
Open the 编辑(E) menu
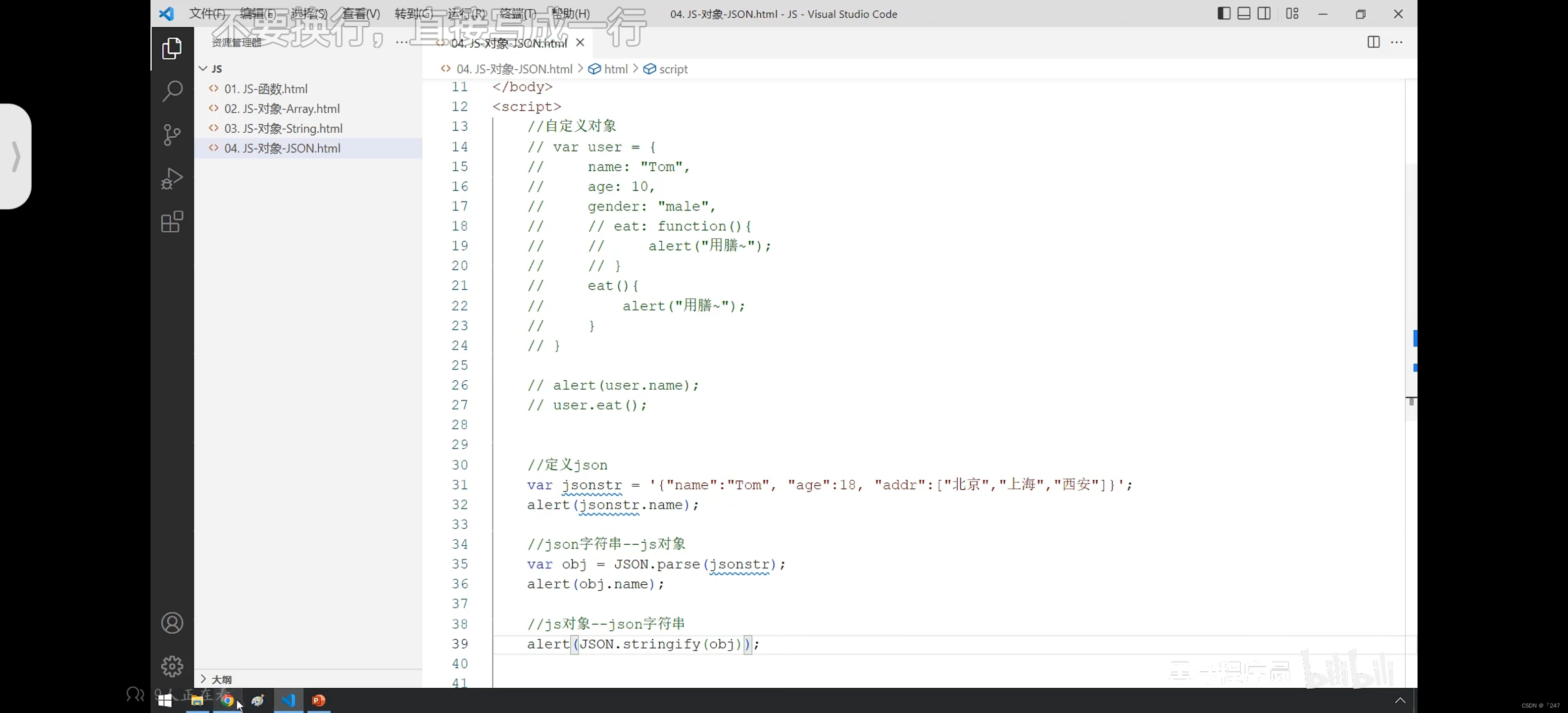[258, 13]
